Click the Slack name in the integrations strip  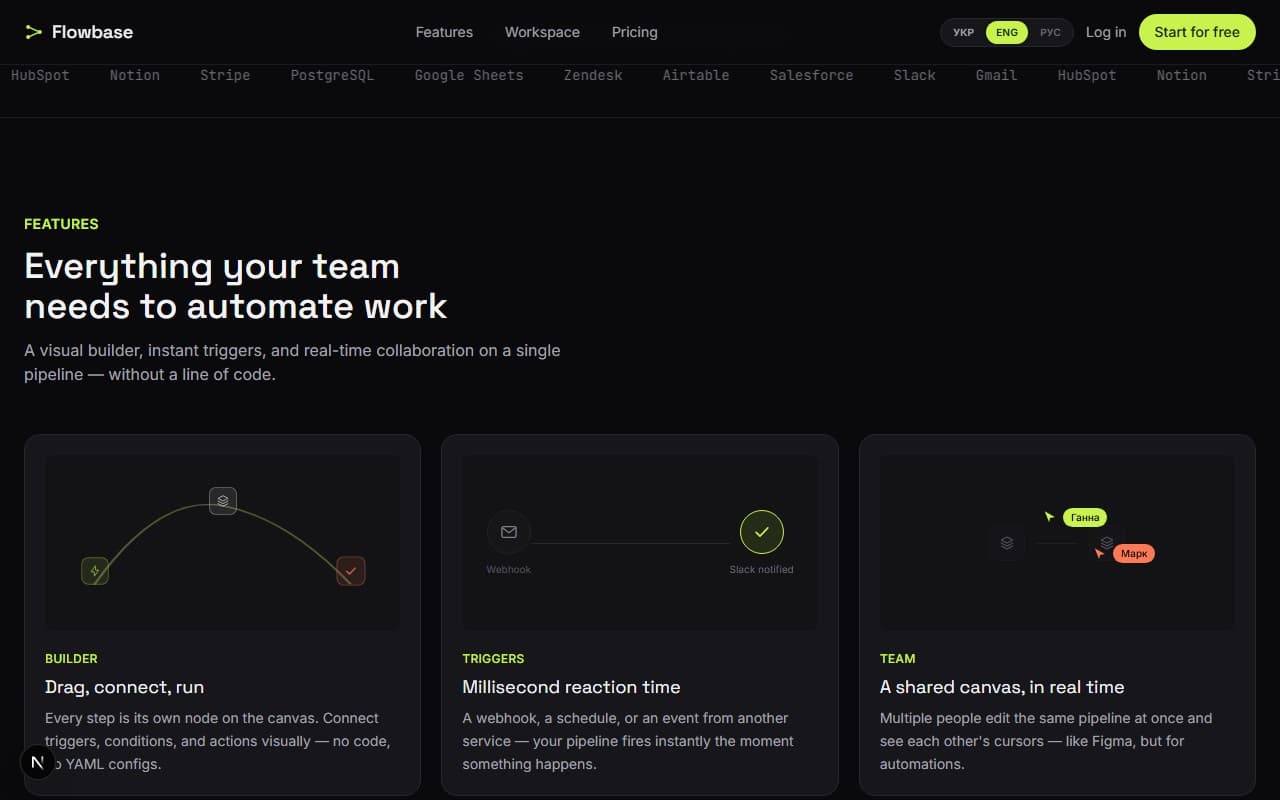915,75
